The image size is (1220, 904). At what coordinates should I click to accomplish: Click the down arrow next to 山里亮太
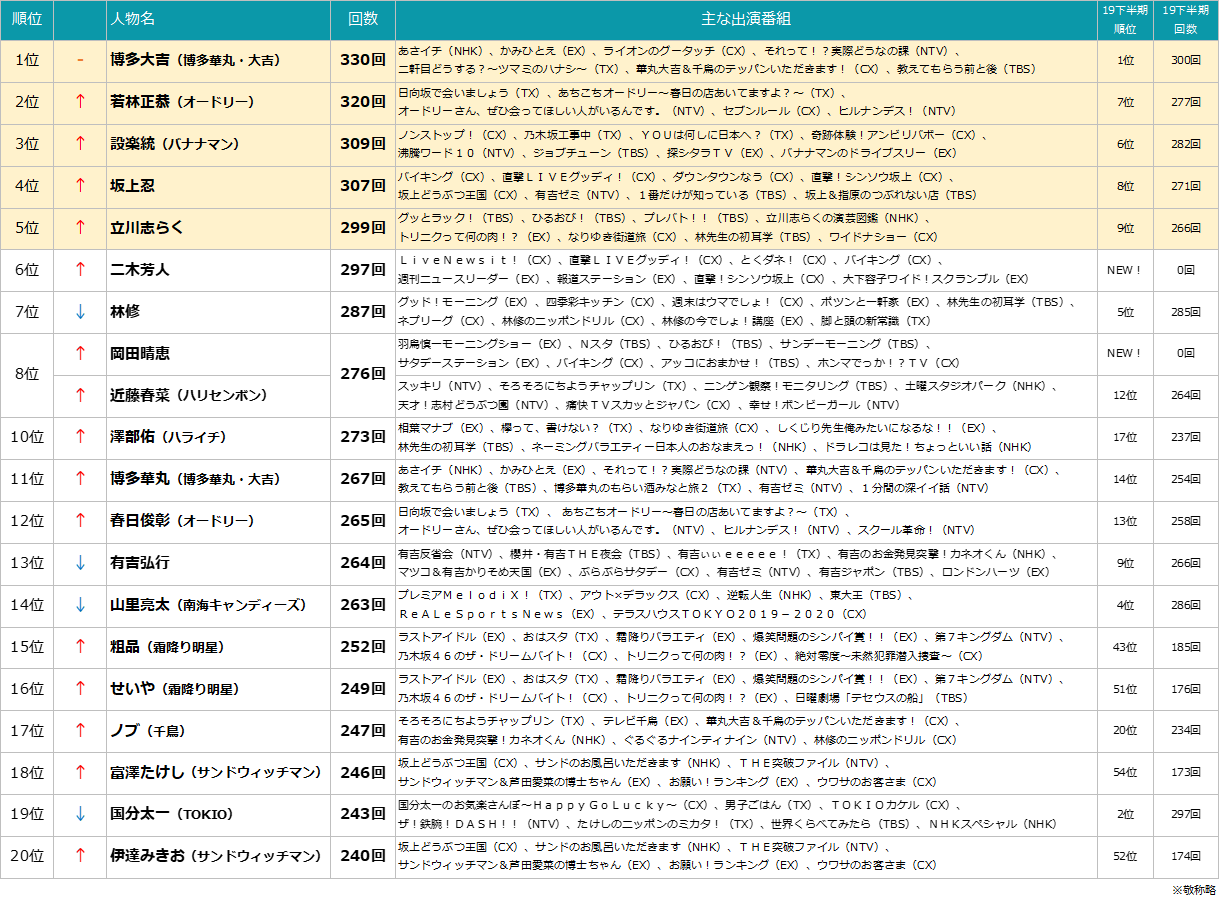tap(80, 605)
